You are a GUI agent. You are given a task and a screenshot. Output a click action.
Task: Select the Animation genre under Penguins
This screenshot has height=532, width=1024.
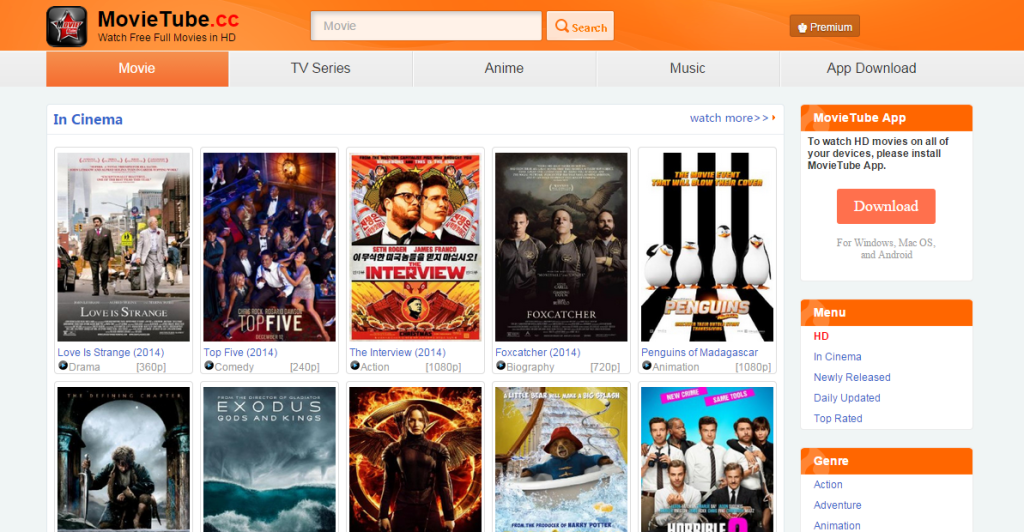point(675,367)
